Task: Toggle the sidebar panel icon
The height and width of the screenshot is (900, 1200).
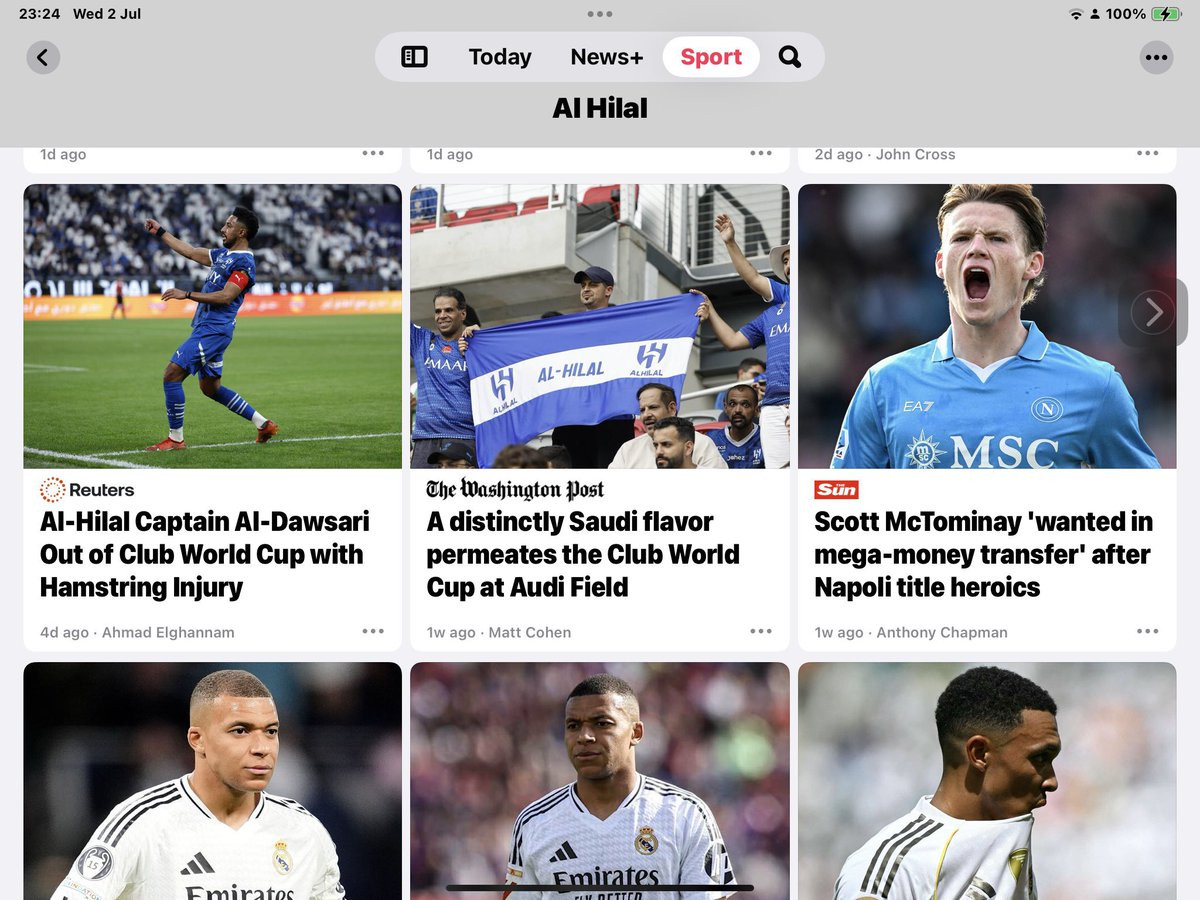Action: [414, 57]
